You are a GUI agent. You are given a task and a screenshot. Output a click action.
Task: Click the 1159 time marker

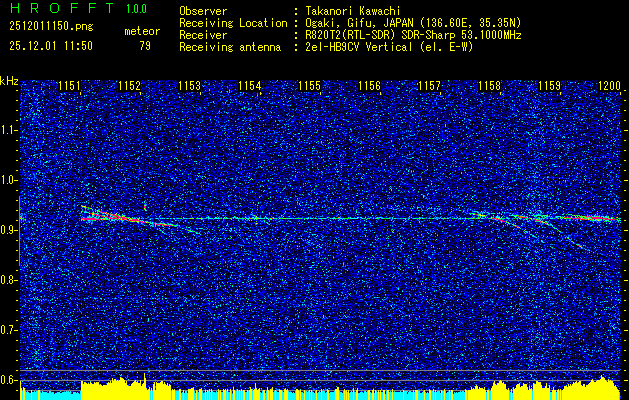(x=549, y=86)
